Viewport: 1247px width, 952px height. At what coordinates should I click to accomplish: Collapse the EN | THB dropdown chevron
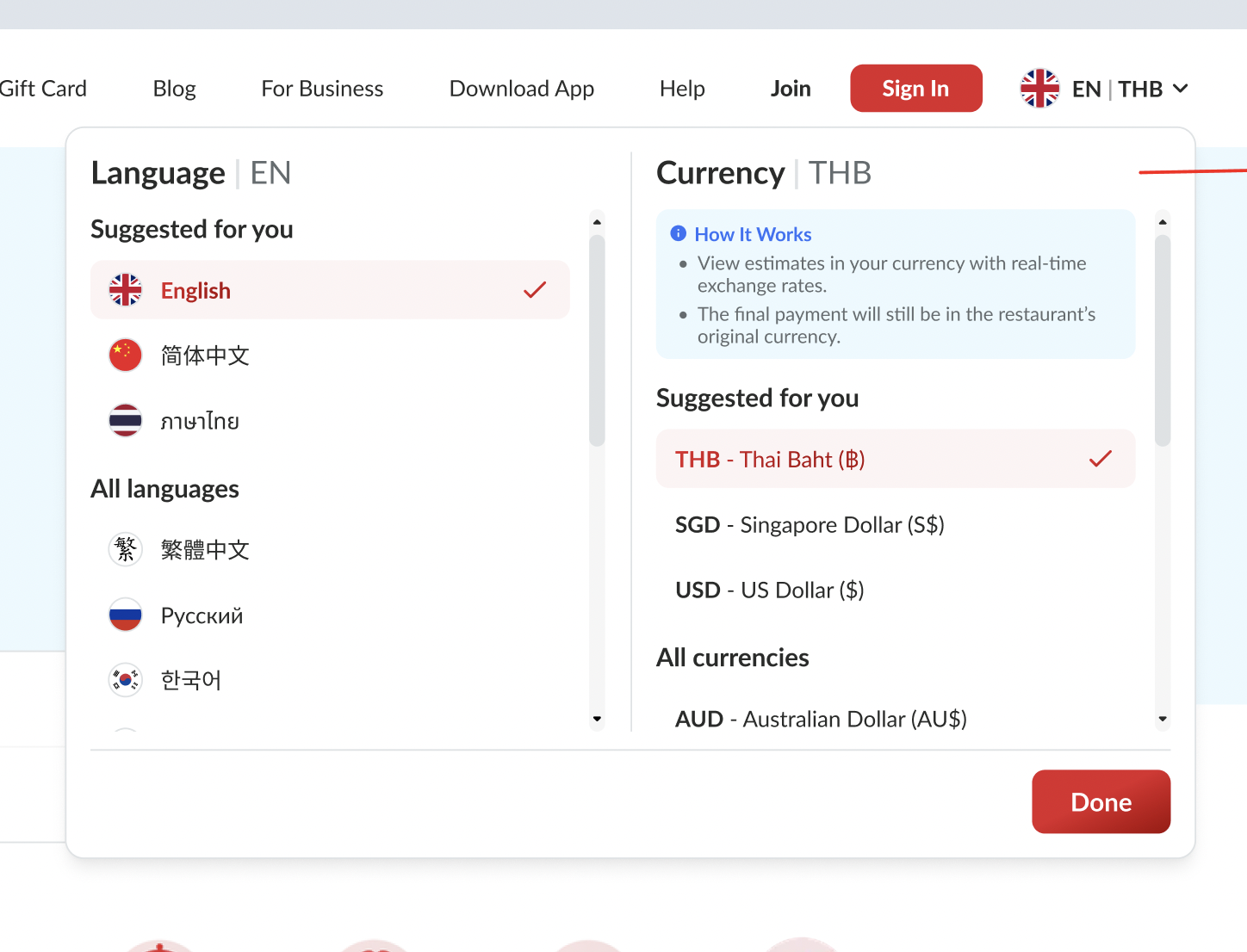[1181, 89]
